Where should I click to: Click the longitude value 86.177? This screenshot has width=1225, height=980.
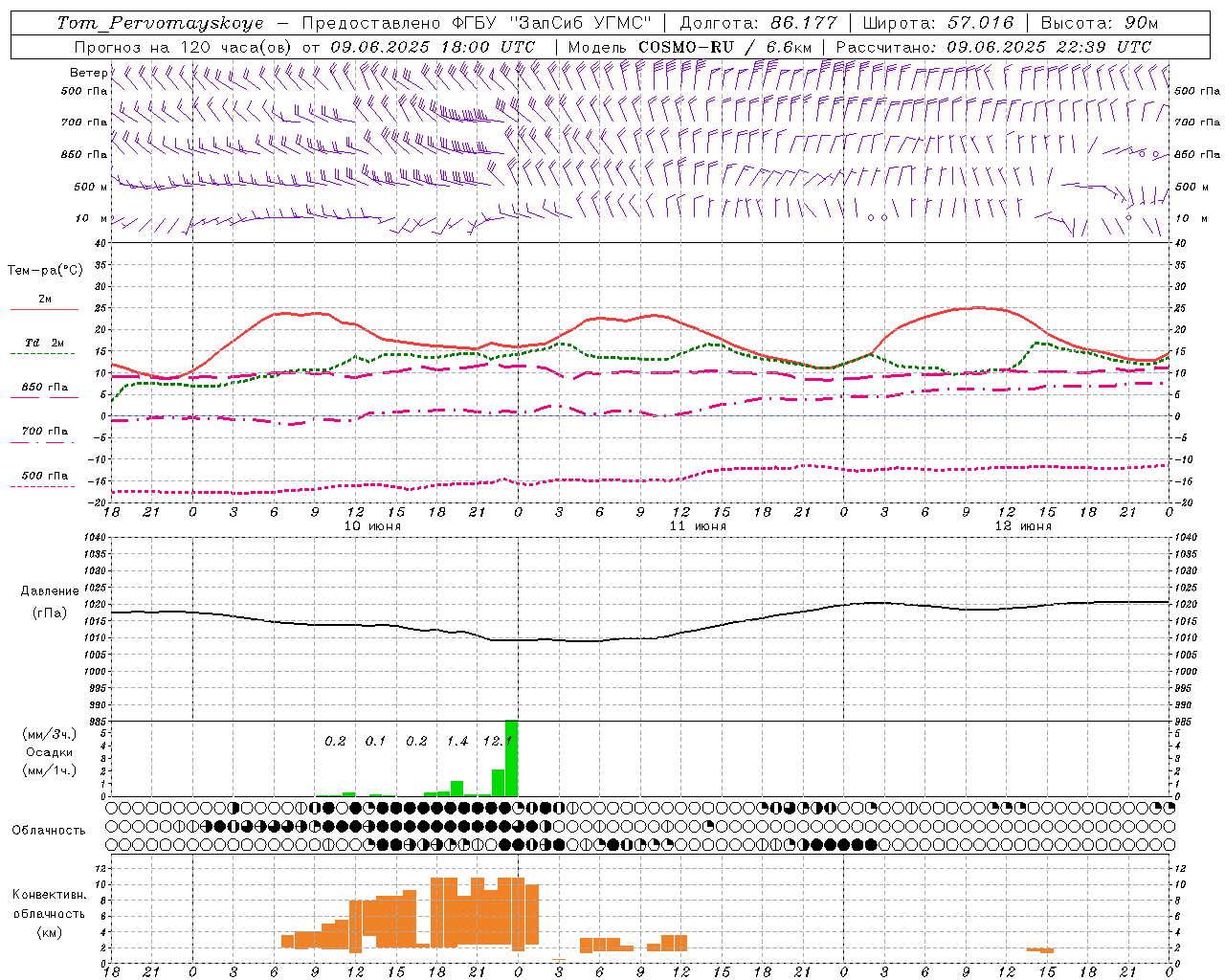click(x=803, y=23)
